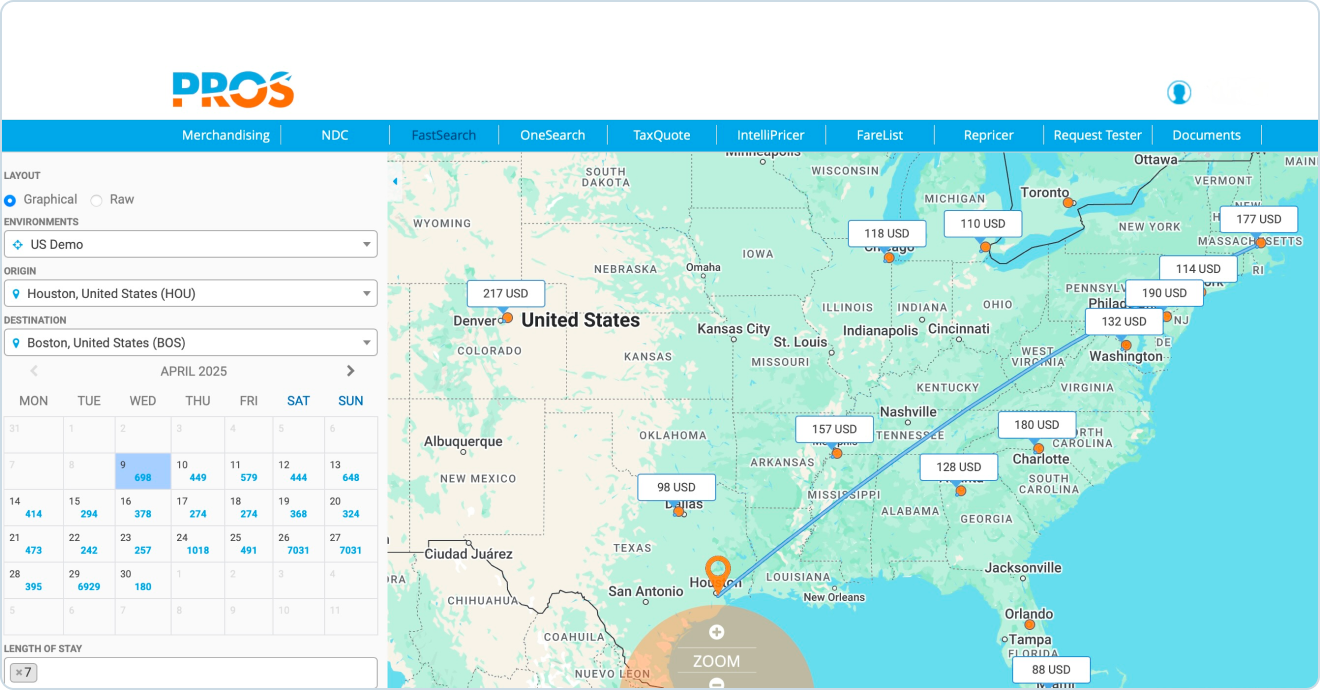Click the 180 USD Charlotte price label

(1037, 424)
